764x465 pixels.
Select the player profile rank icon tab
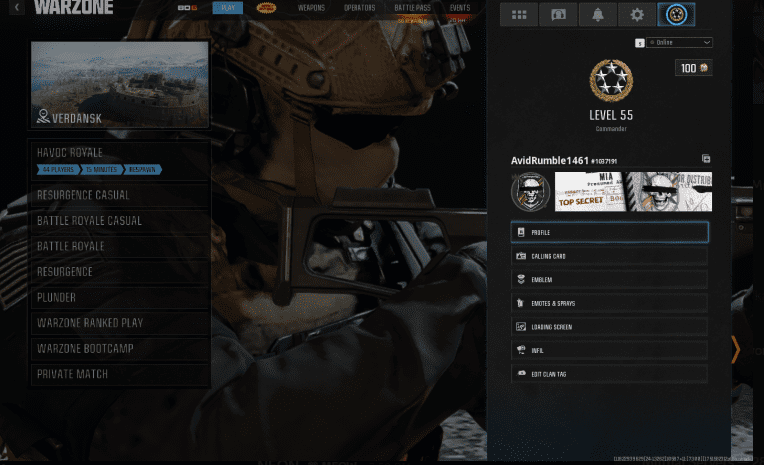(x=676, y=15)
